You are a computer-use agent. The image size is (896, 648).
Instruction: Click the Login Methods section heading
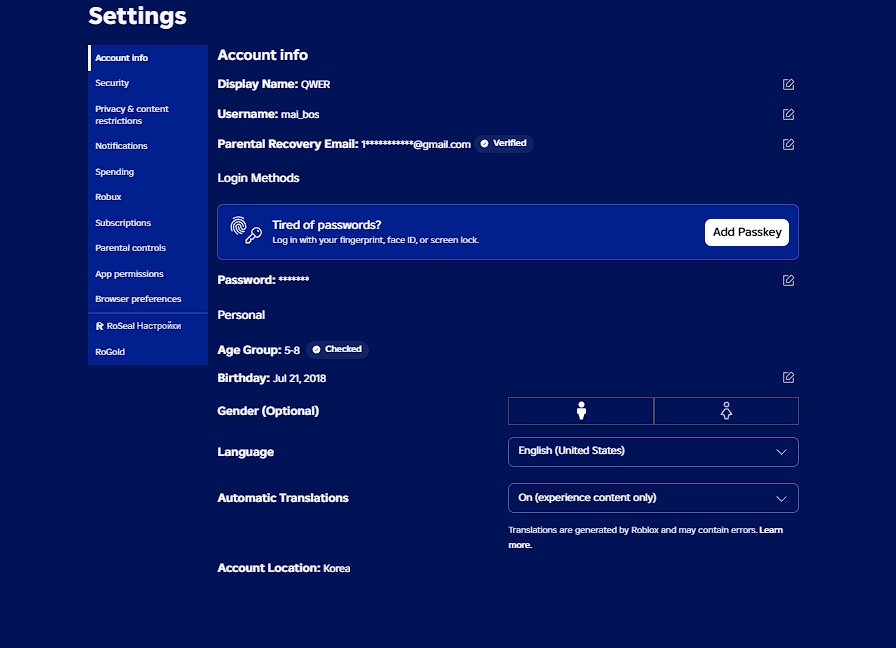point(258,178)
